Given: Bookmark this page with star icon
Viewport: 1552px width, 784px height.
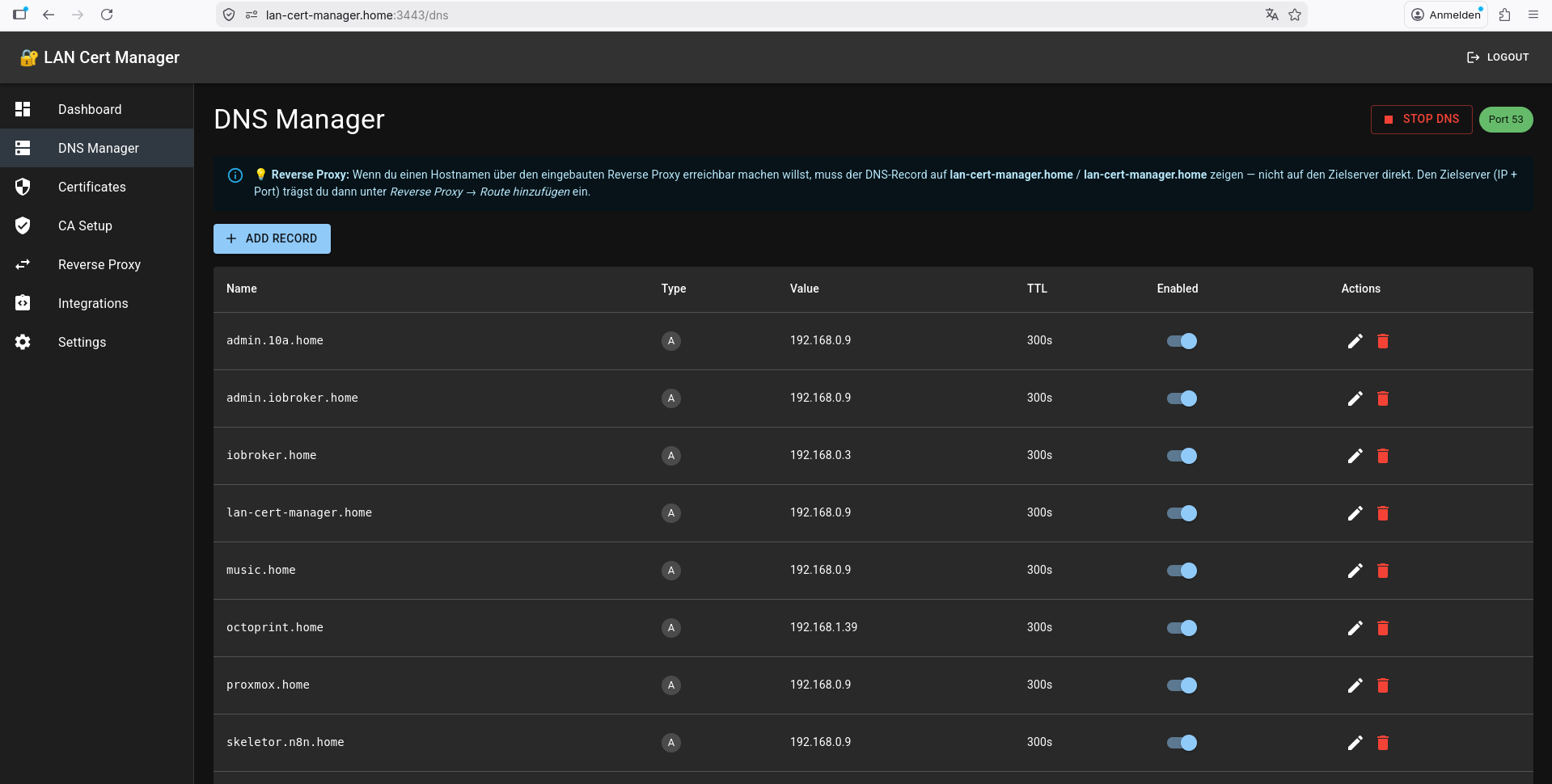Looking at the screenshot, I should (1295, 15).
